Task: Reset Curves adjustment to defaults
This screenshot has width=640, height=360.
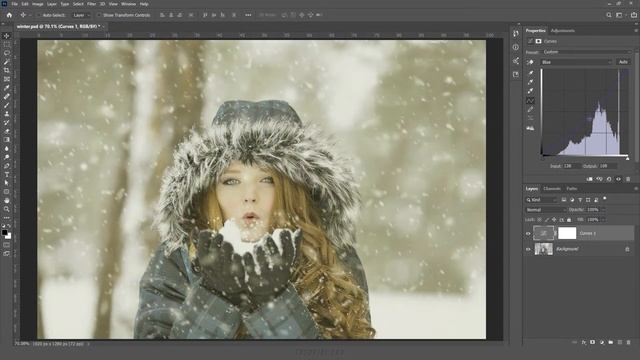Action: click(609, 179)
